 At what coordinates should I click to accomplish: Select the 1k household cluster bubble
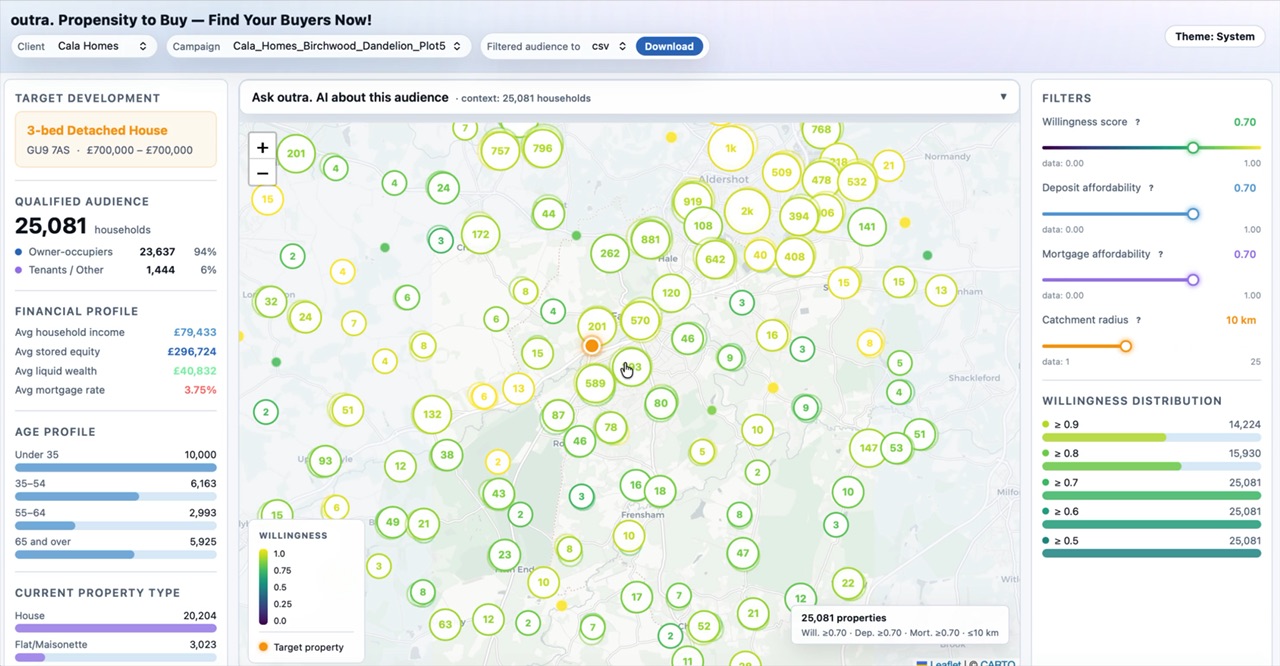[730, 148]
